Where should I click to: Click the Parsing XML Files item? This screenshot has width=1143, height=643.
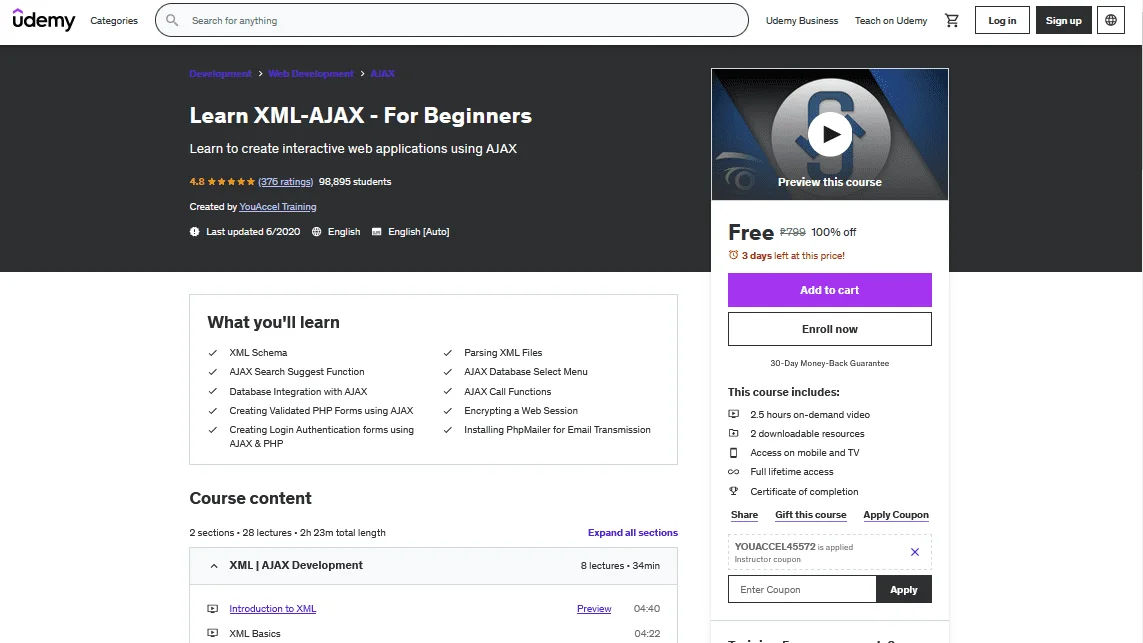click(503, 353)
